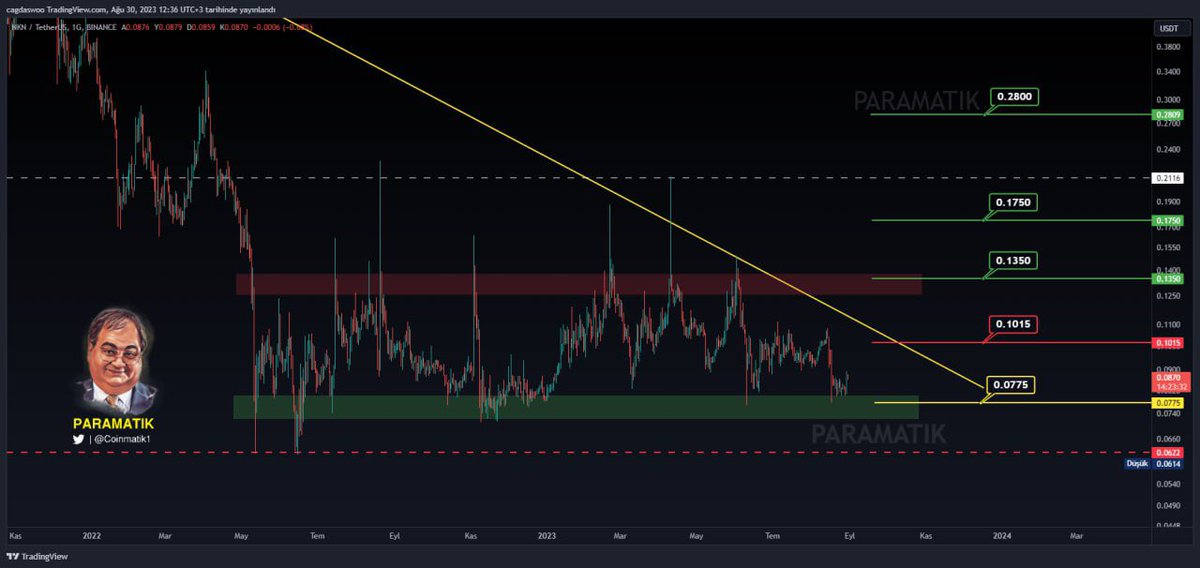Screen dimensions: 1200x568
Task: Select the 0.0660 price scale value
Action: [1168, 439]
